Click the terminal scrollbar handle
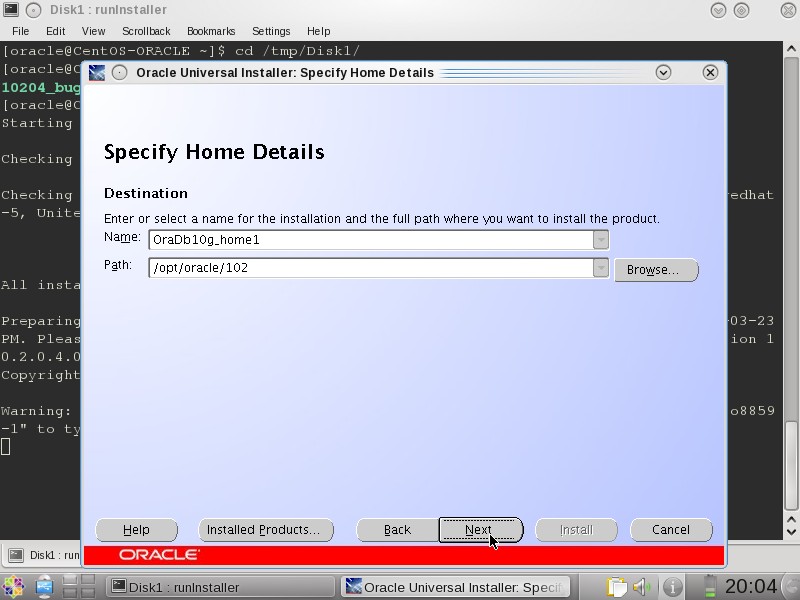The image size is (800, 600). coord(791,465)
